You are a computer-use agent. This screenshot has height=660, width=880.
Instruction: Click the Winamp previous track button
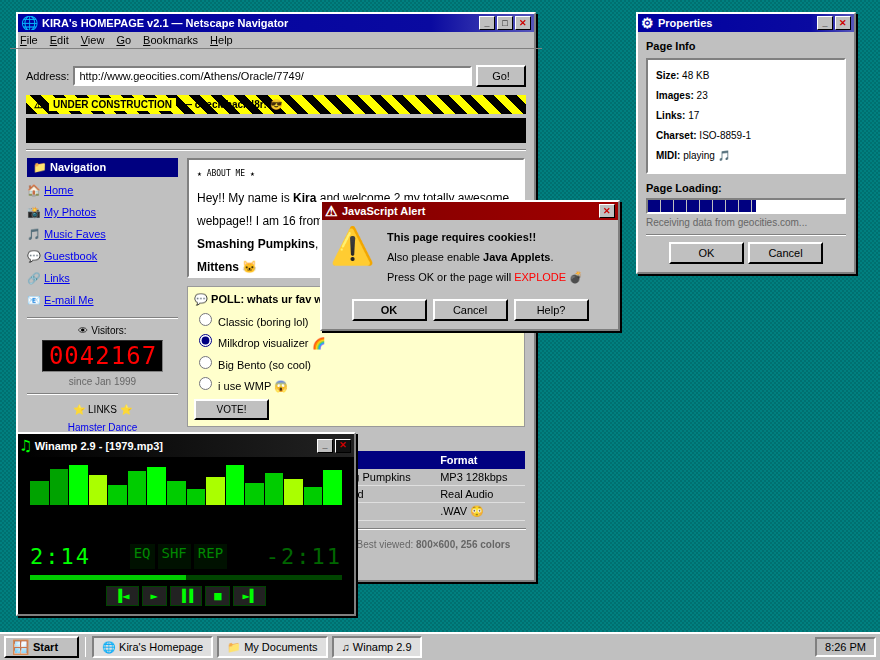tap(123, 596)
